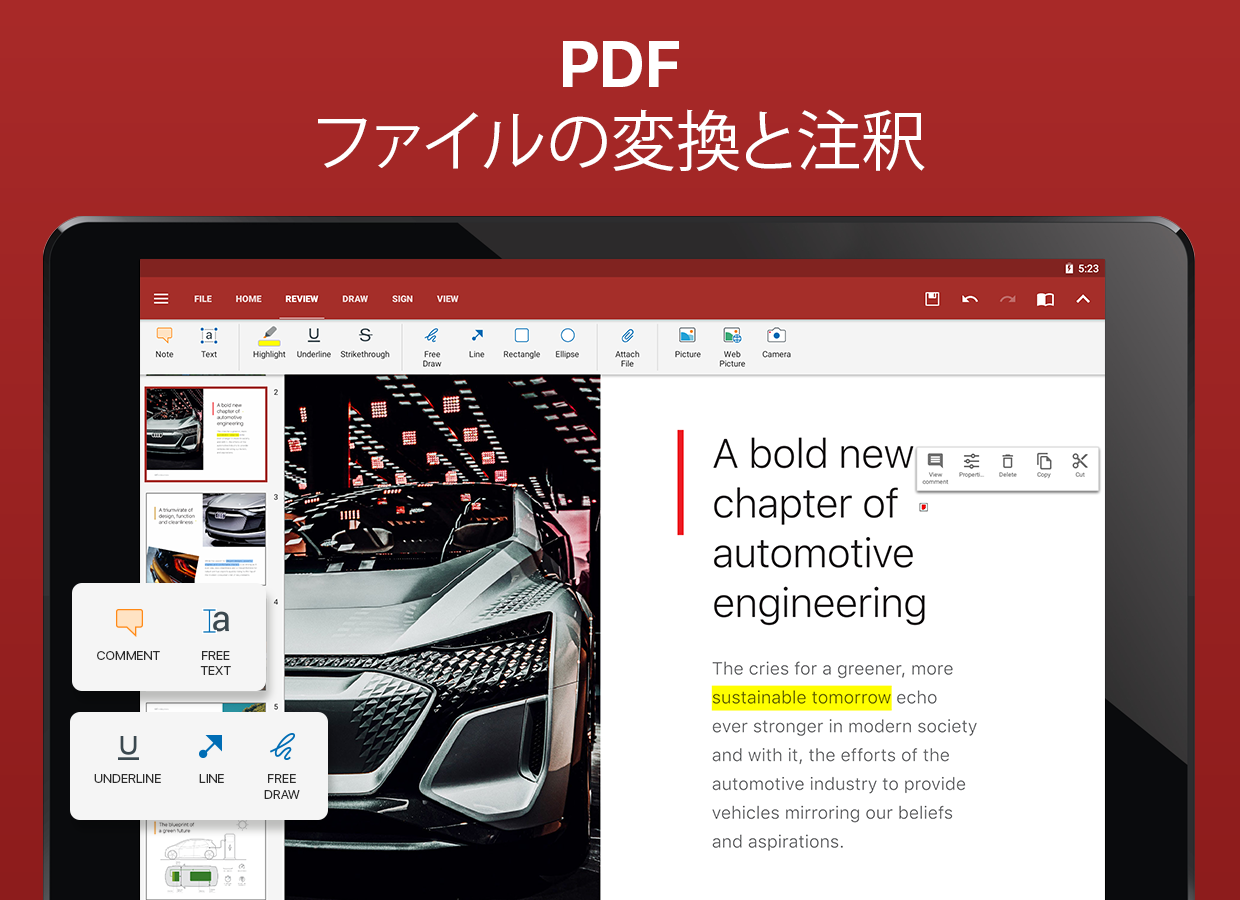This screenshot has height=900, width=1240.
Task: Switch to the DRAW tab
Action: click(355, 299)
